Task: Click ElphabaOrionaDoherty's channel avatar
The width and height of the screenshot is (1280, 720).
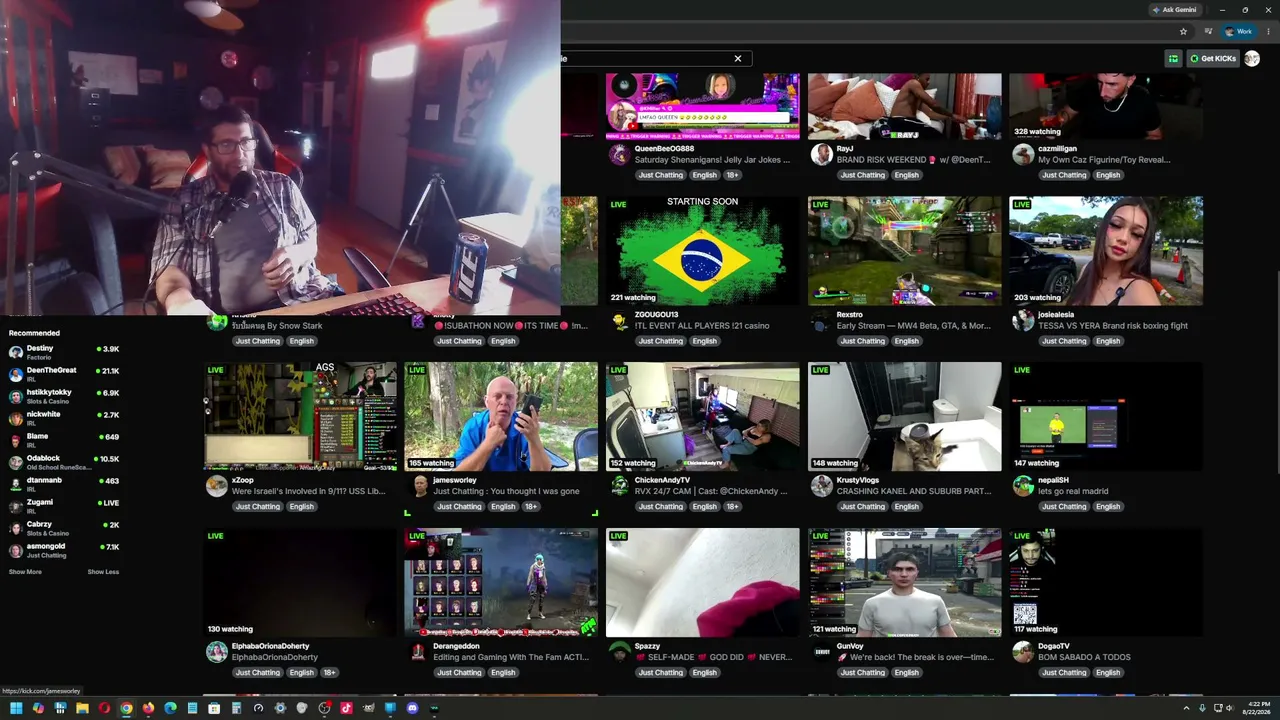Action: pos(217,652)
